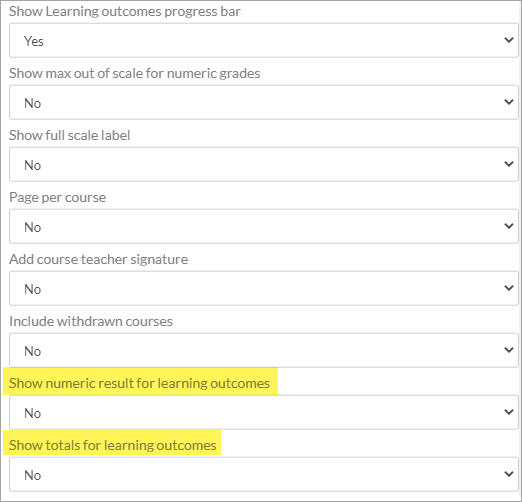Open the Show Learning outcomes progress bar dropdown
The width and height of the screenshot is (522, 502).
click(264, 41)
